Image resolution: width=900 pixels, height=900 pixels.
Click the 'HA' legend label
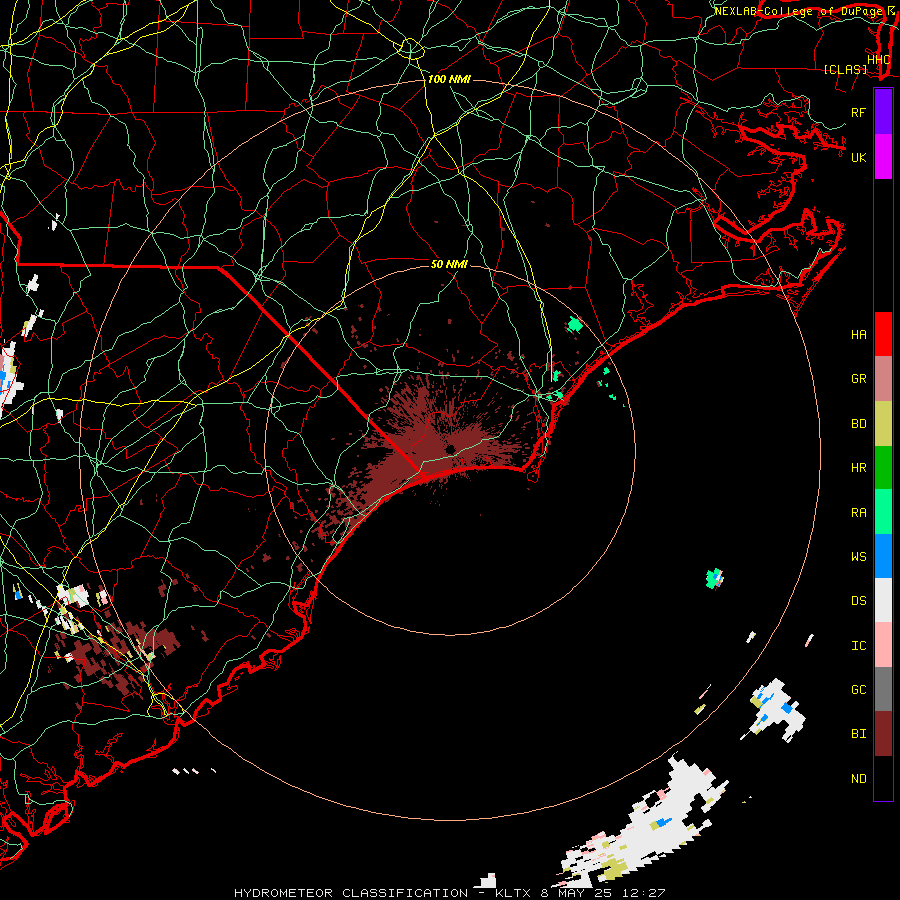click(858, 335)
